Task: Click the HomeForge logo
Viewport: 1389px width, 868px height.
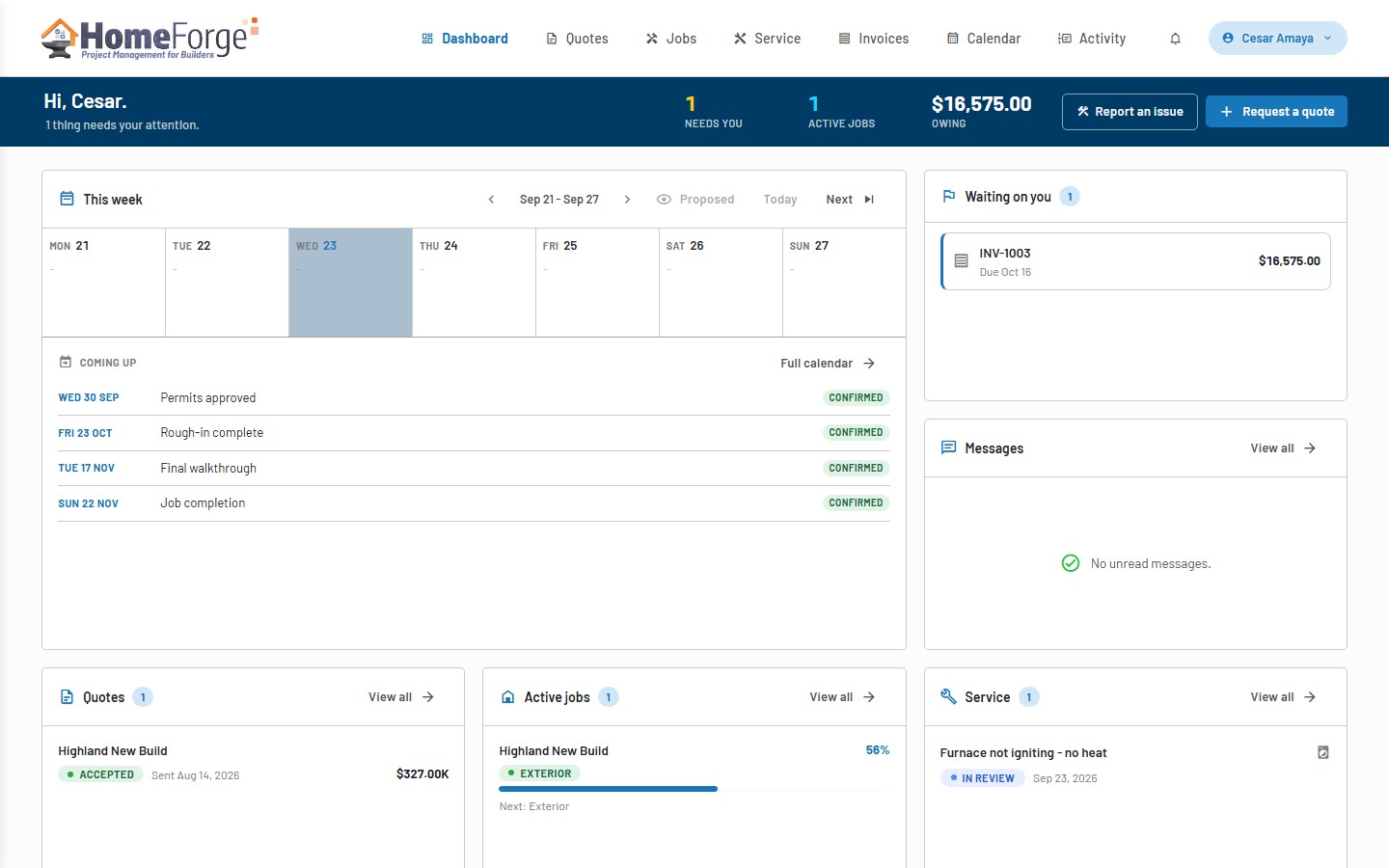Action: [150, 39]
